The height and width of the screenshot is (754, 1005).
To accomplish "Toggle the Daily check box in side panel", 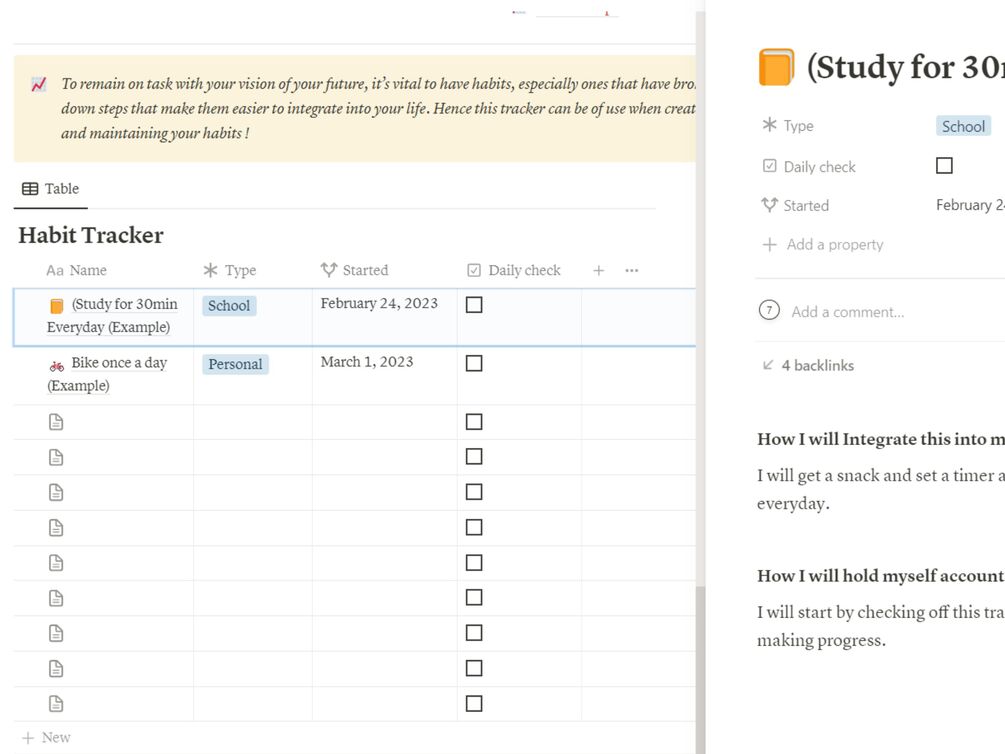I will [x=944, y=166].
